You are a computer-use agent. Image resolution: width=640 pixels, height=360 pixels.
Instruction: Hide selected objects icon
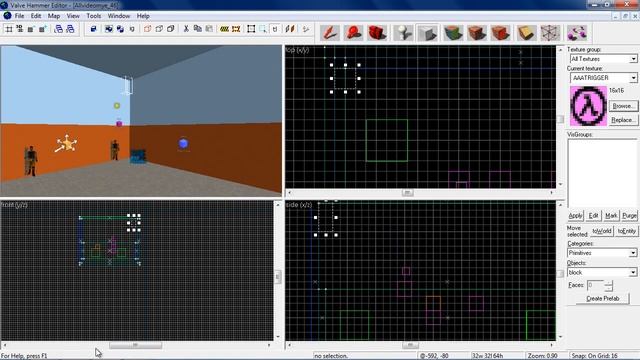147,29
